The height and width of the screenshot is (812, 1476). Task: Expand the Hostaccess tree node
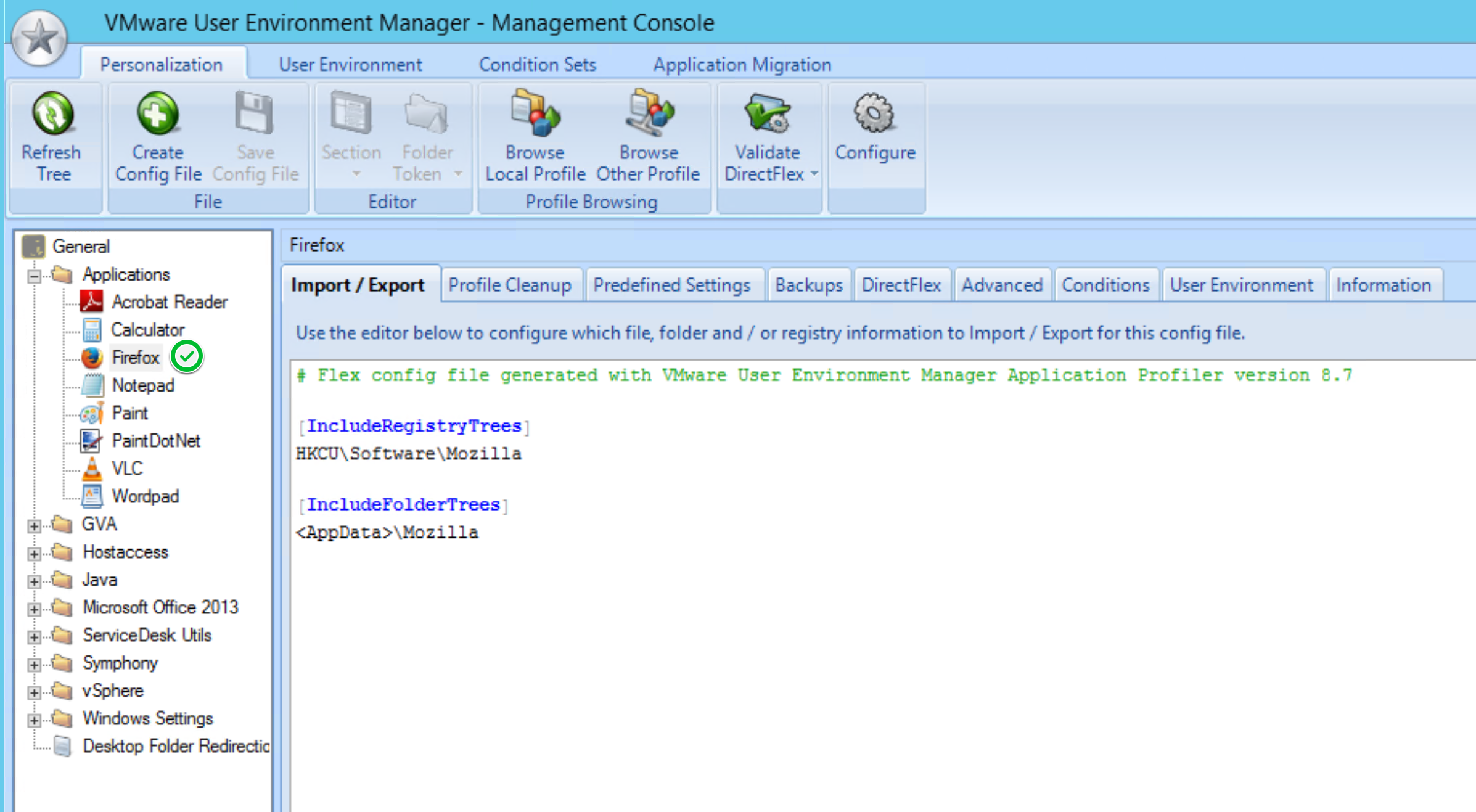pyautogui.click(x=35, y=554)
